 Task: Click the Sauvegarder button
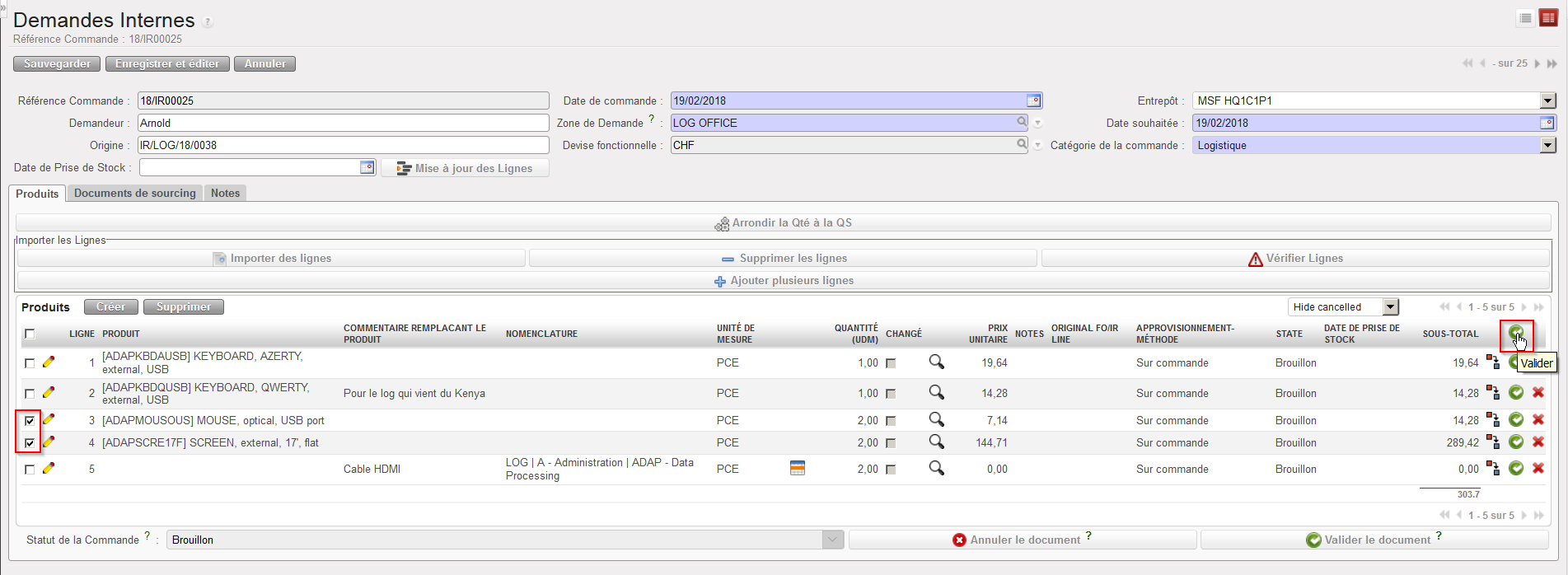[57, 63]
